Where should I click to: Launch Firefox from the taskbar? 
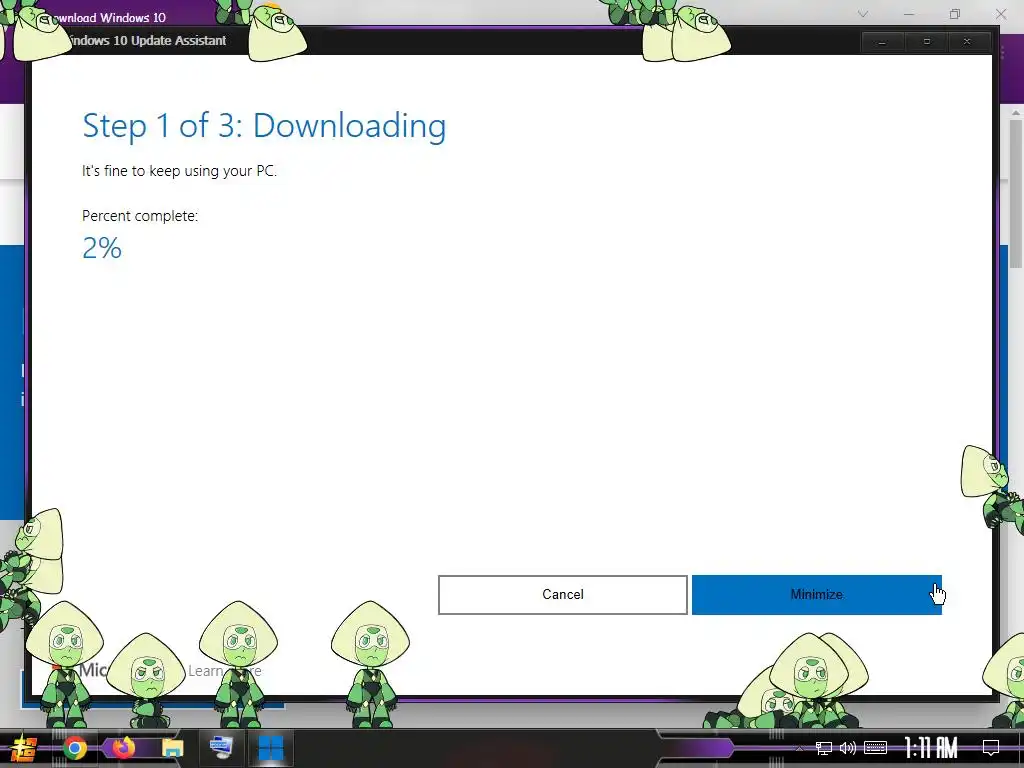(x=123, y=748)
